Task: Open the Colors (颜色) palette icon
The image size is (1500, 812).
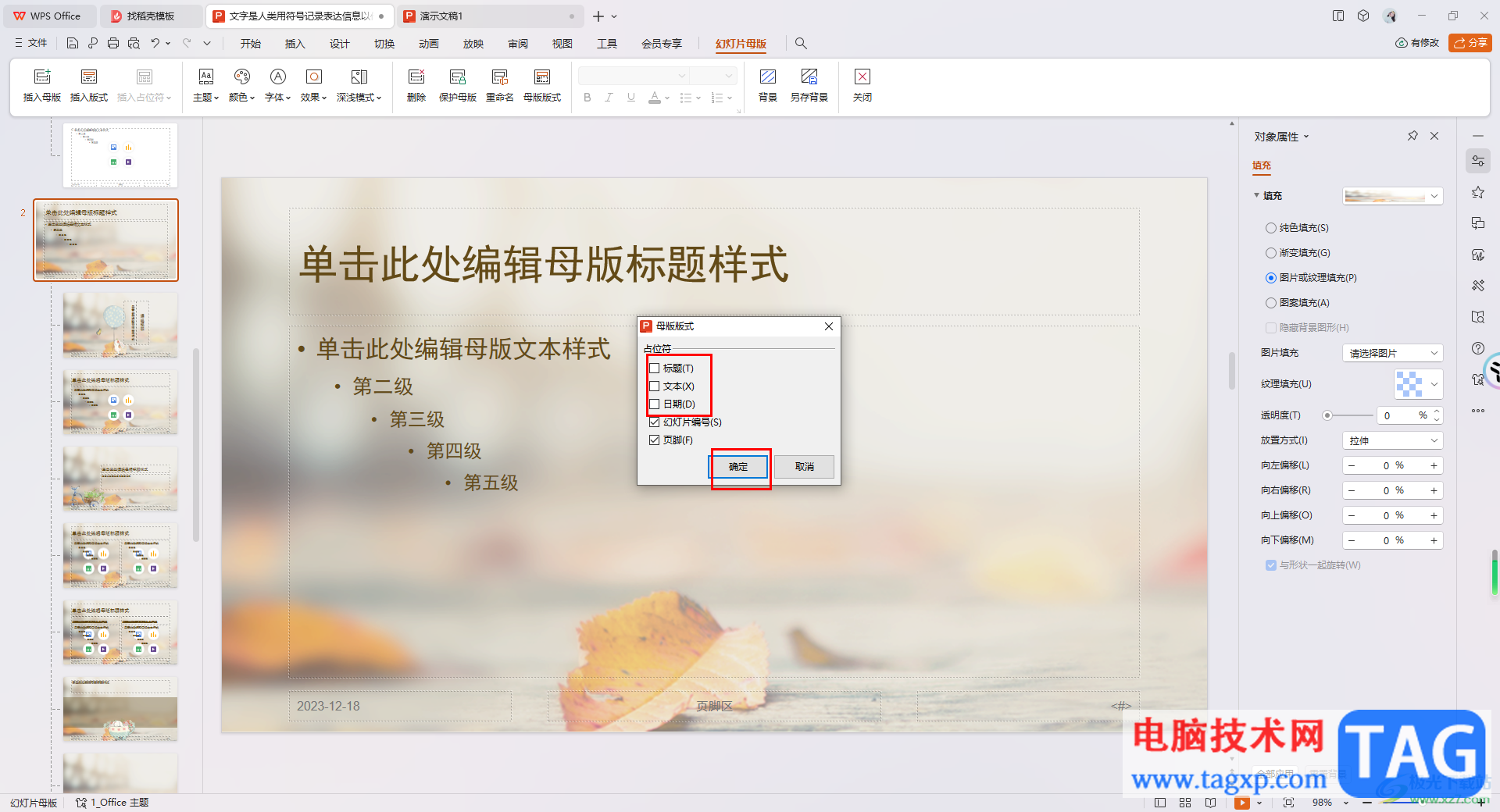Action: [x=242, y=77]
